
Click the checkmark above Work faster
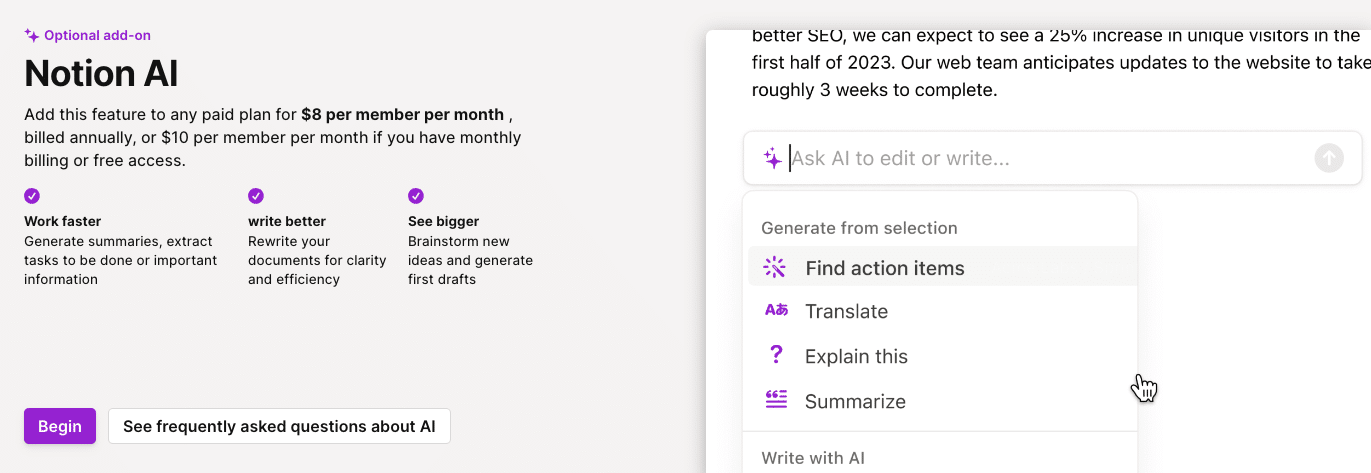pyautogui.click(x=32, y=196)
